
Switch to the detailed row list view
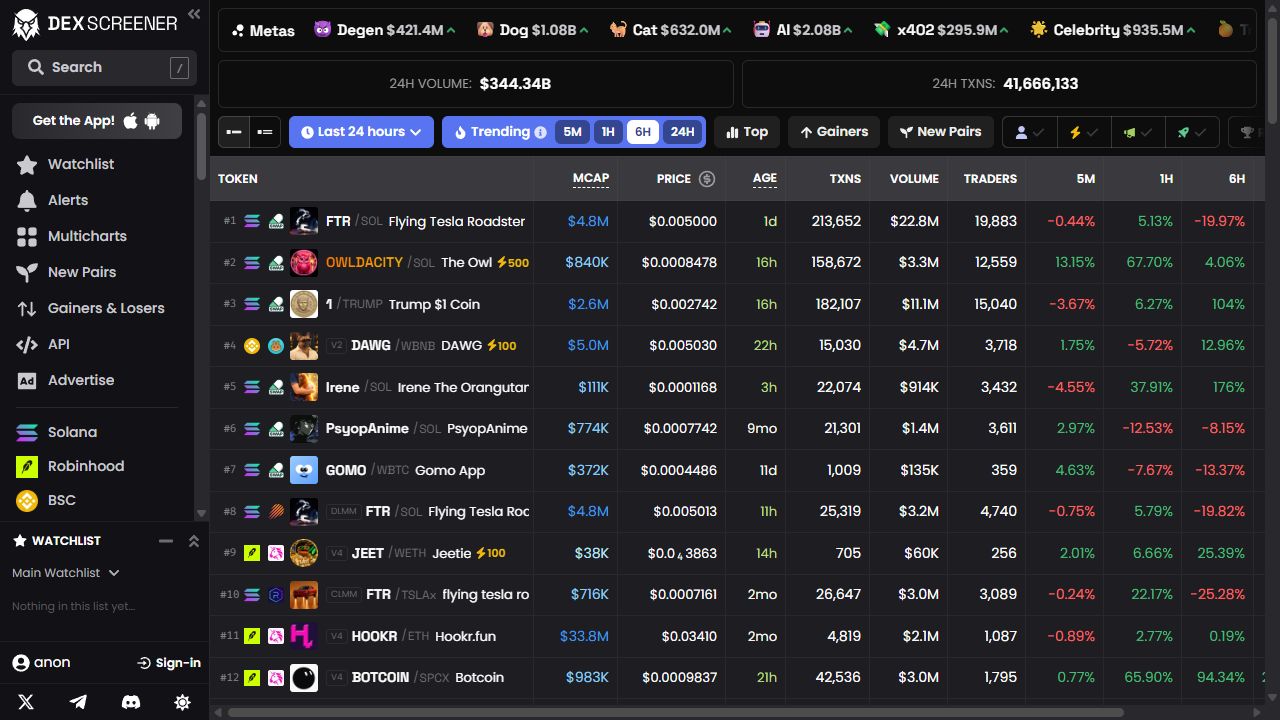tap(264, 132)
